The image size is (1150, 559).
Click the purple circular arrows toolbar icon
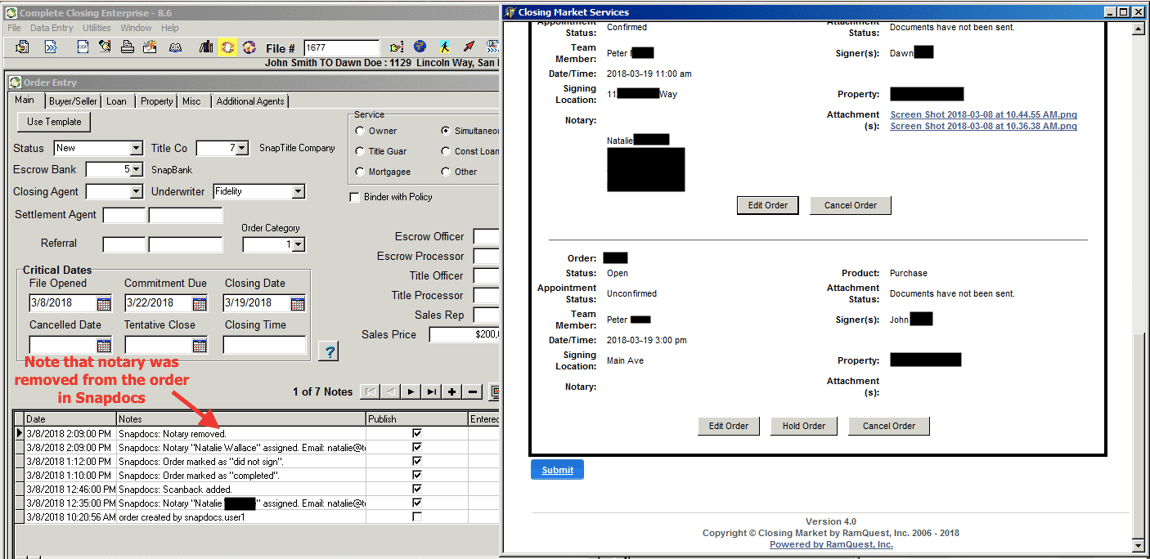point(249,48)
